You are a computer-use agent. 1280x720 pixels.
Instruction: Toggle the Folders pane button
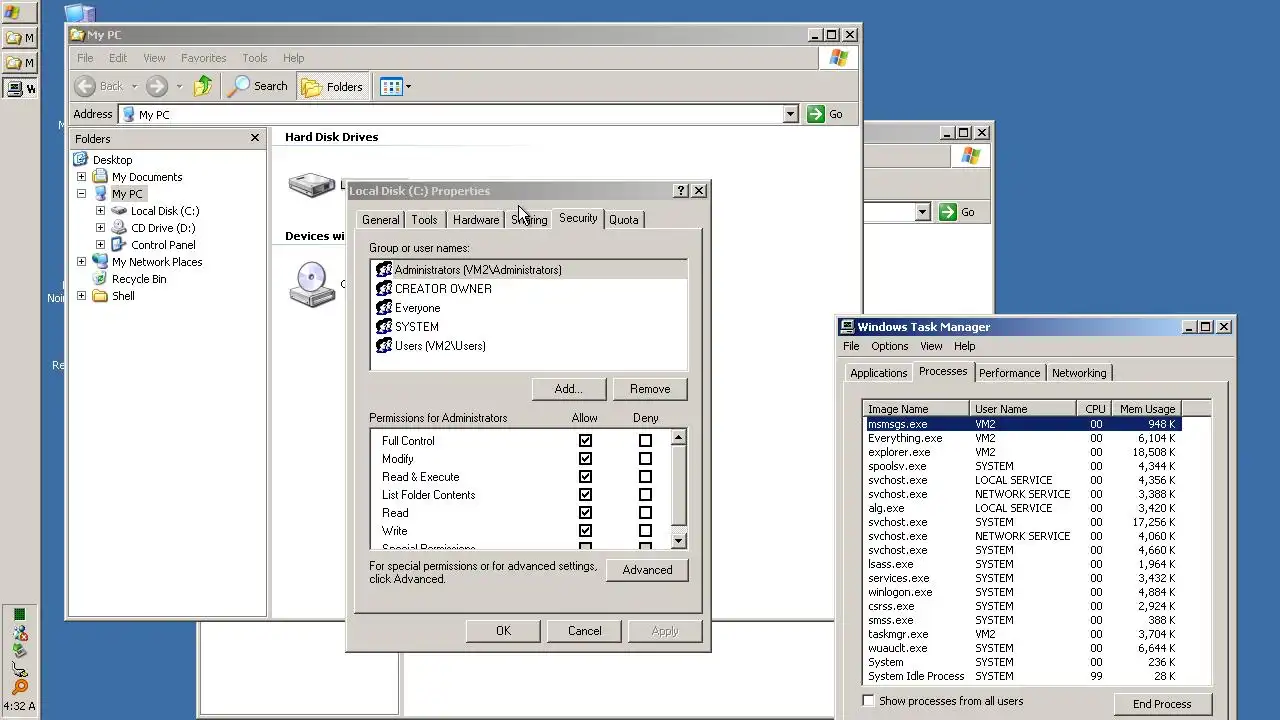point(332,86)
